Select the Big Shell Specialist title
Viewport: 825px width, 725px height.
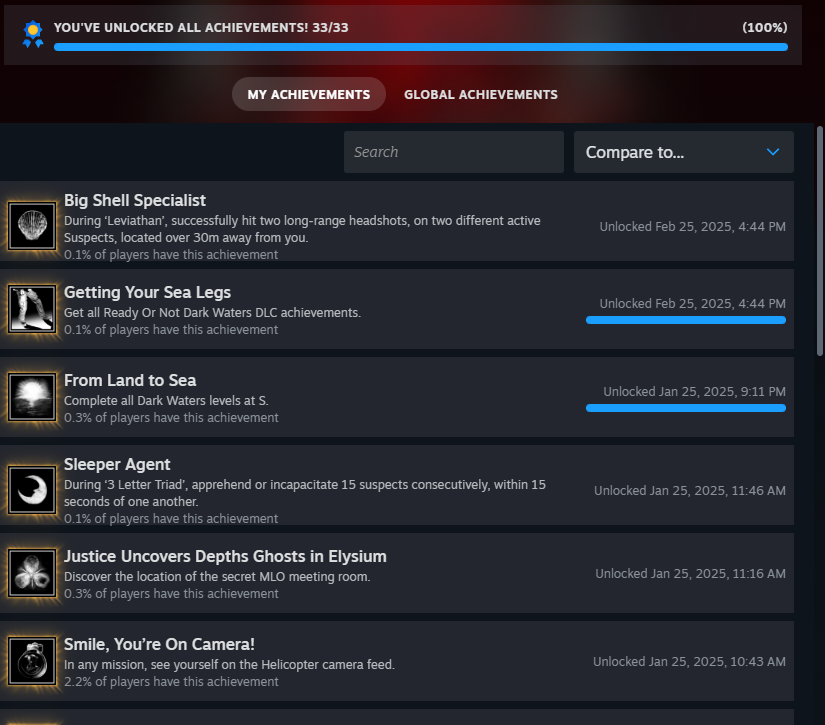click(x=135, y=200)
